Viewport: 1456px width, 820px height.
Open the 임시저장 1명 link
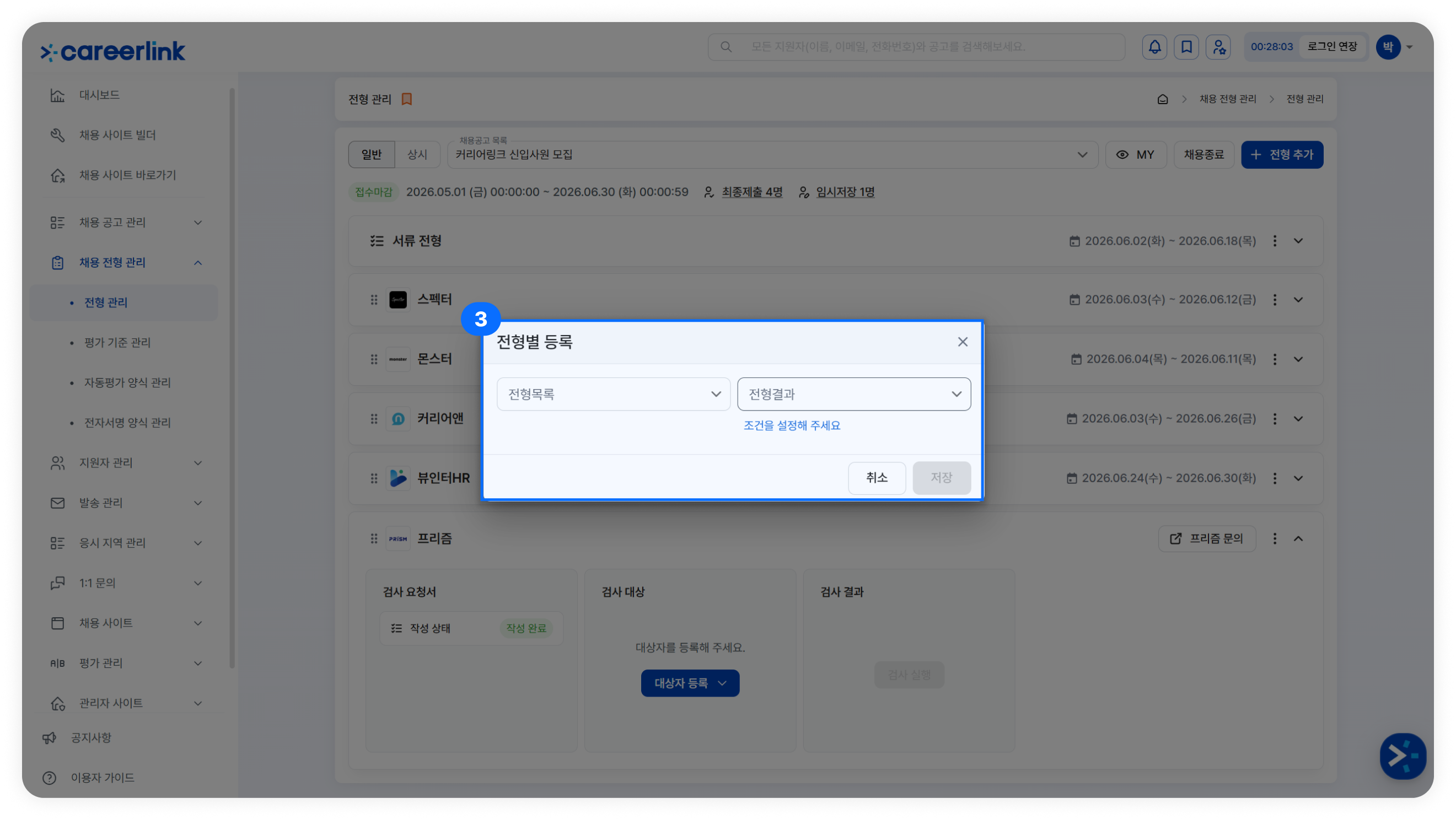pos(845,192)
